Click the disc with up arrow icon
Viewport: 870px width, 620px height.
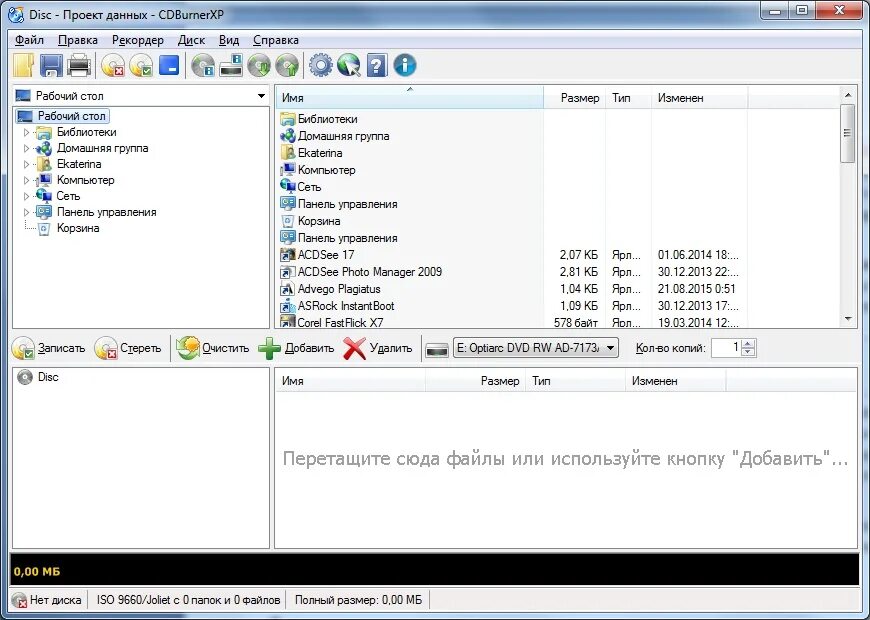287,65
